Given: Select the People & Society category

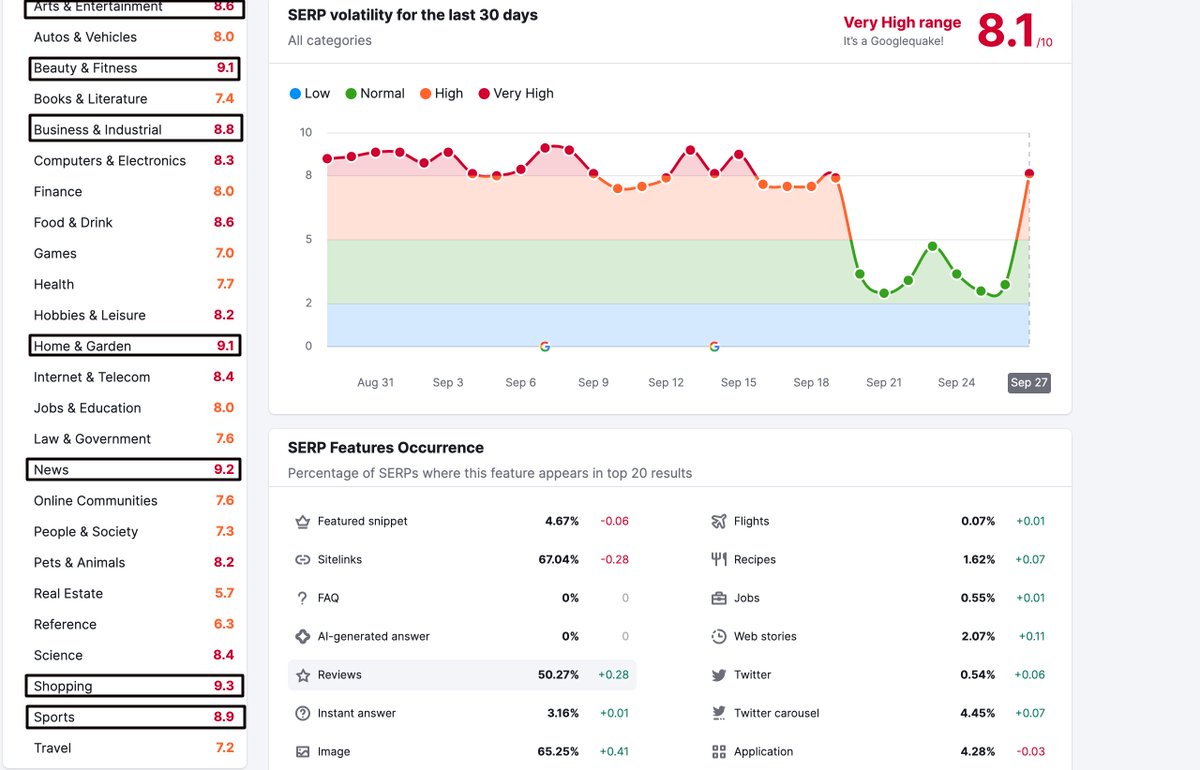Looking at the screenshot, I should (x=136, y=532).
